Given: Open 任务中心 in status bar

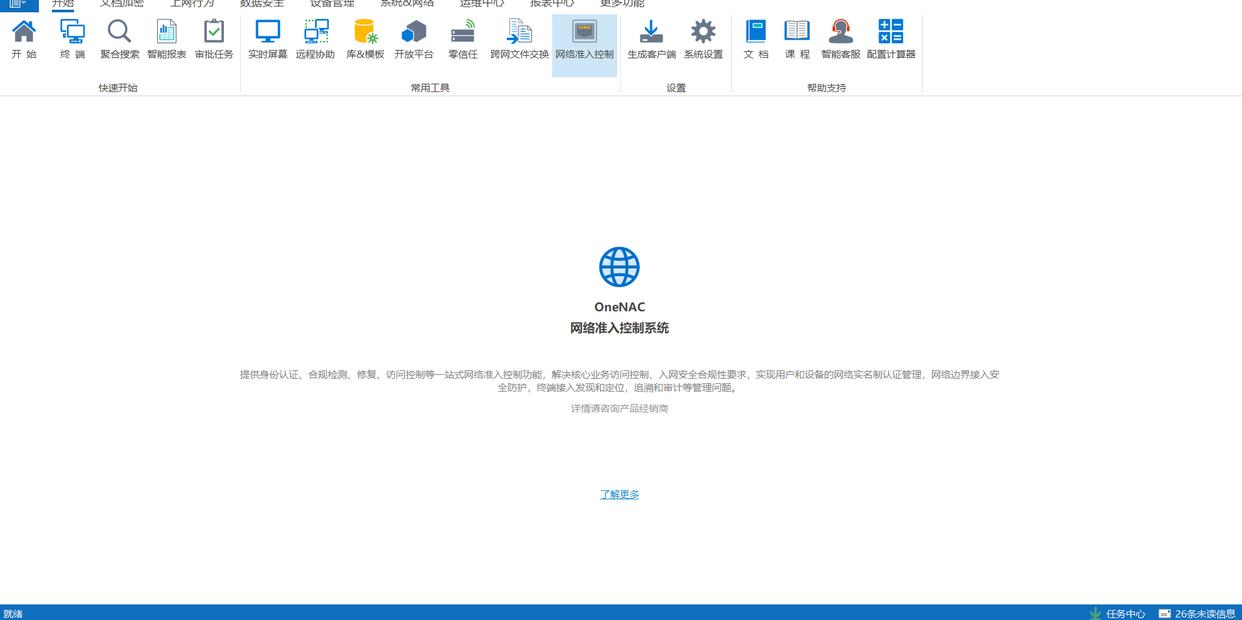Looking at the screenshot, I should tap(1117, 613).
